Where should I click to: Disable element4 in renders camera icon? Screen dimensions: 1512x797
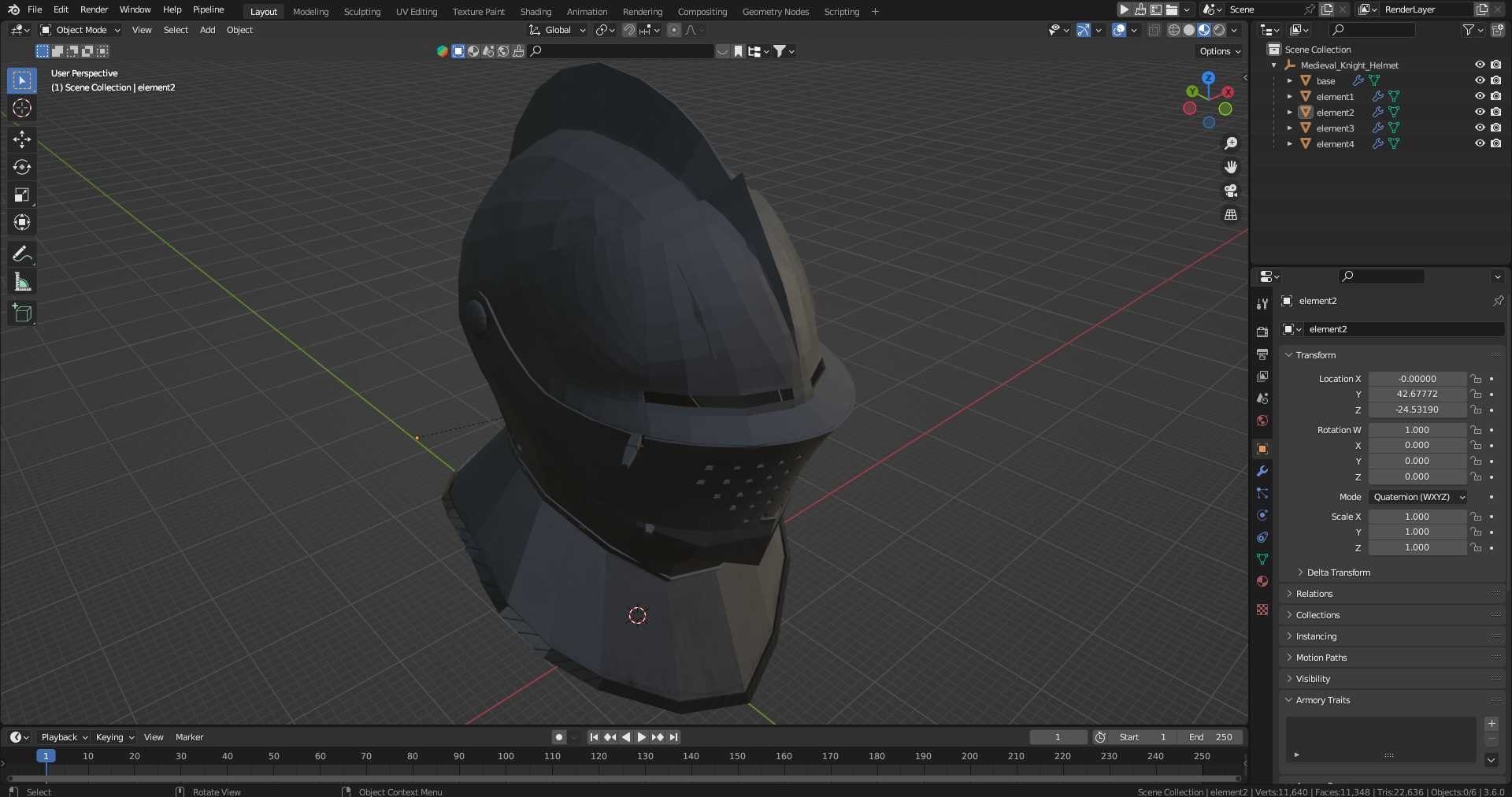pyautogui.click(x=1495, y=143)
